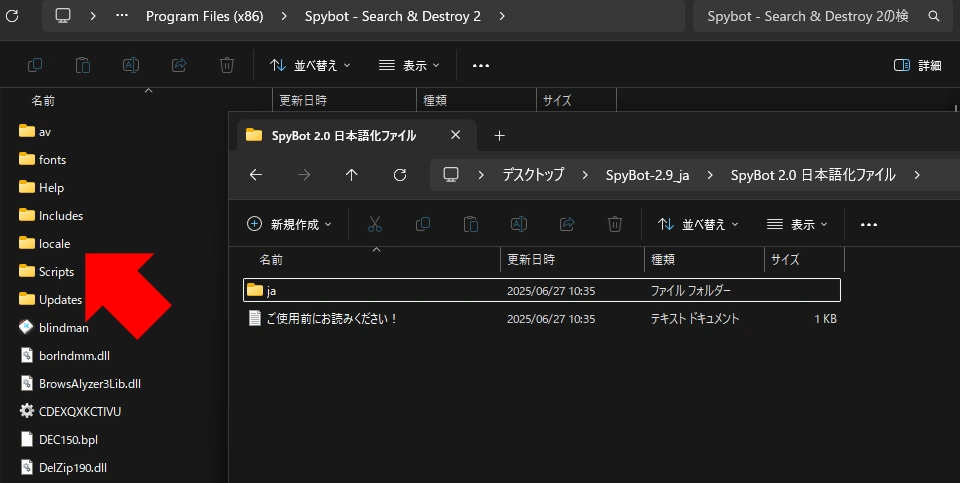The width and height of the screenshot is (960, 483).
Task: Refresh the SpyBot 2.0 日本語化ファイル window
Action: point(400,175)
